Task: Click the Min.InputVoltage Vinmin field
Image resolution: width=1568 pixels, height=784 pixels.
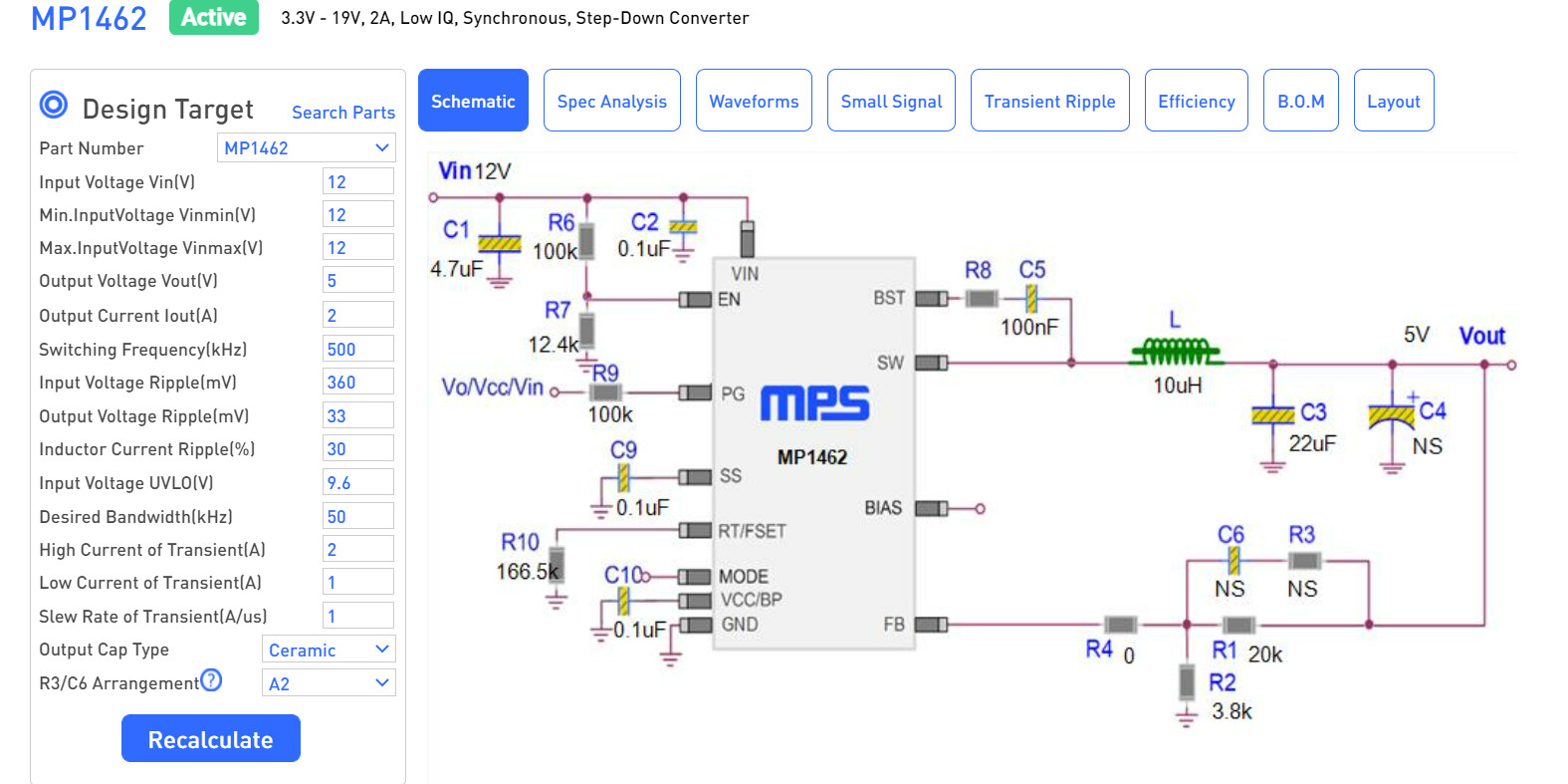Action: (x=358, y=214)
